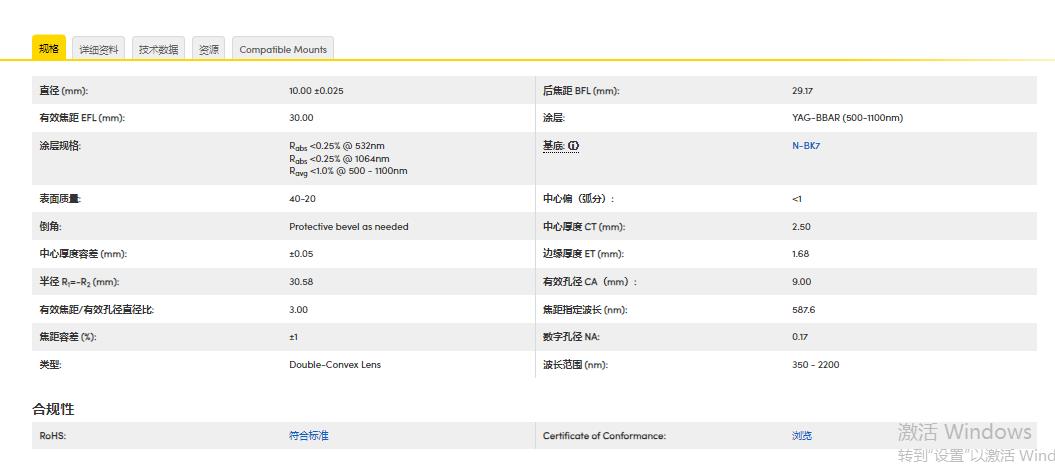Click the wavelength range value 350 - 2200
Screen dimensions: 1055x466
(815, 365)
